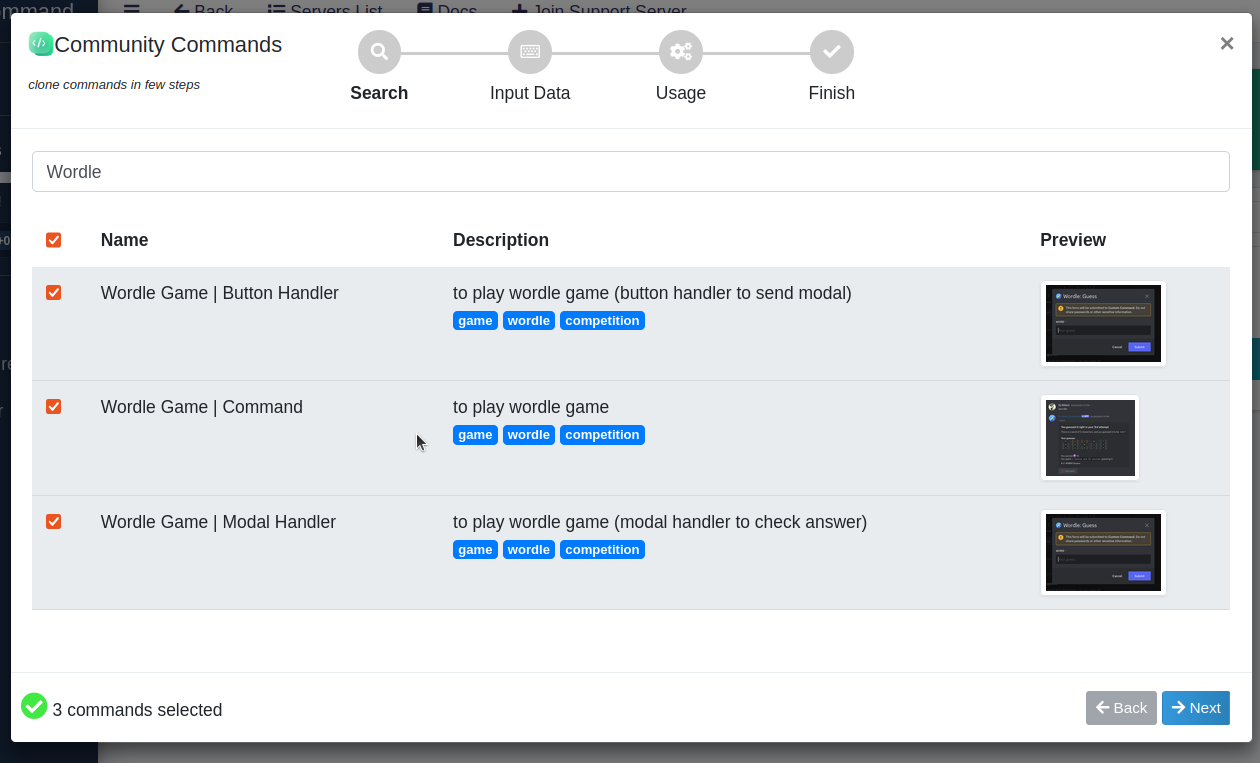Close the Community Commands dialog
This screenshot has width=1260, height=763.
[1227, 43]
